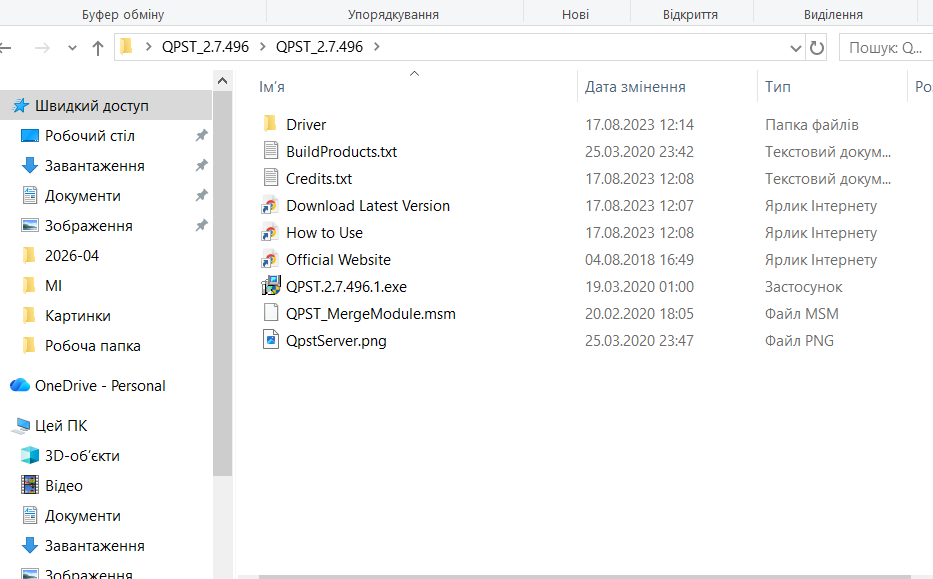933x579 pixels.
Task: Open Робоча папка in sidebar
Action: tap(93, 346)
